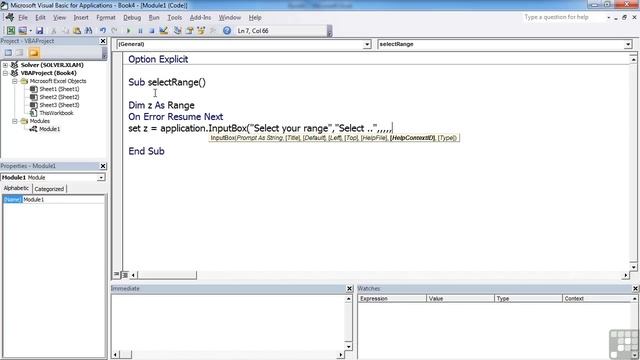The width and height of the screenshot is (640, 360).
Task: Save the workbook using the floppy icon
Action: point(40,31)
